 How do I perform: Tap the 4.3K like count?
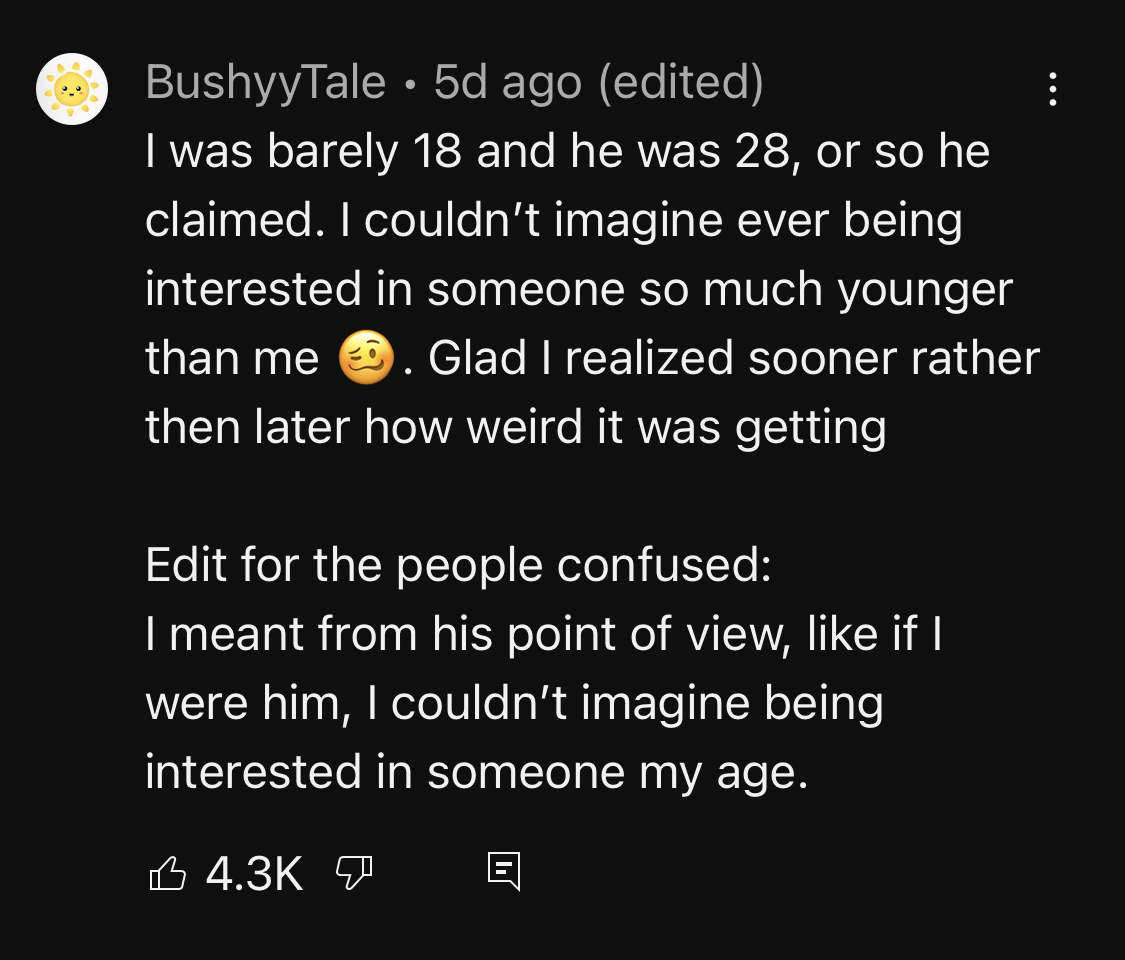pos(254,873)
